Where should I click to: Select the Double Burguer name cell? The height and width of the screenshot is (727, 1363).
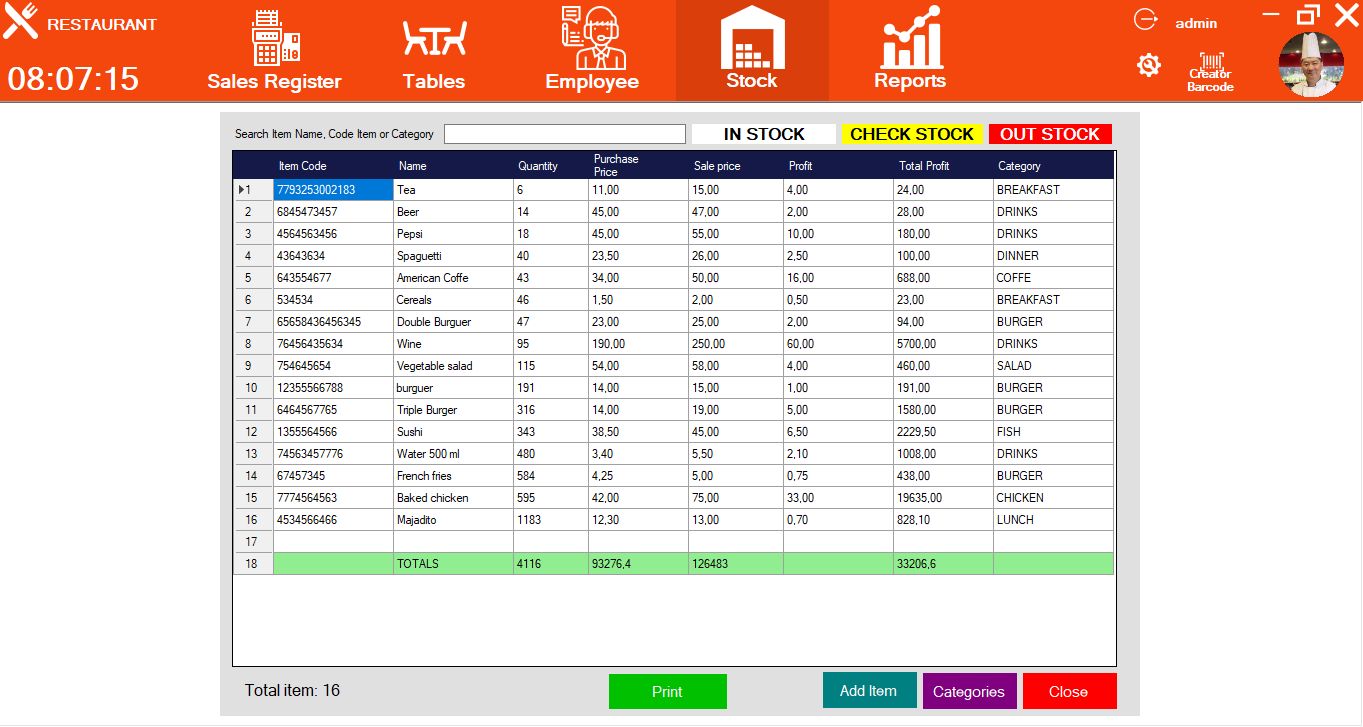coord(454,322)
